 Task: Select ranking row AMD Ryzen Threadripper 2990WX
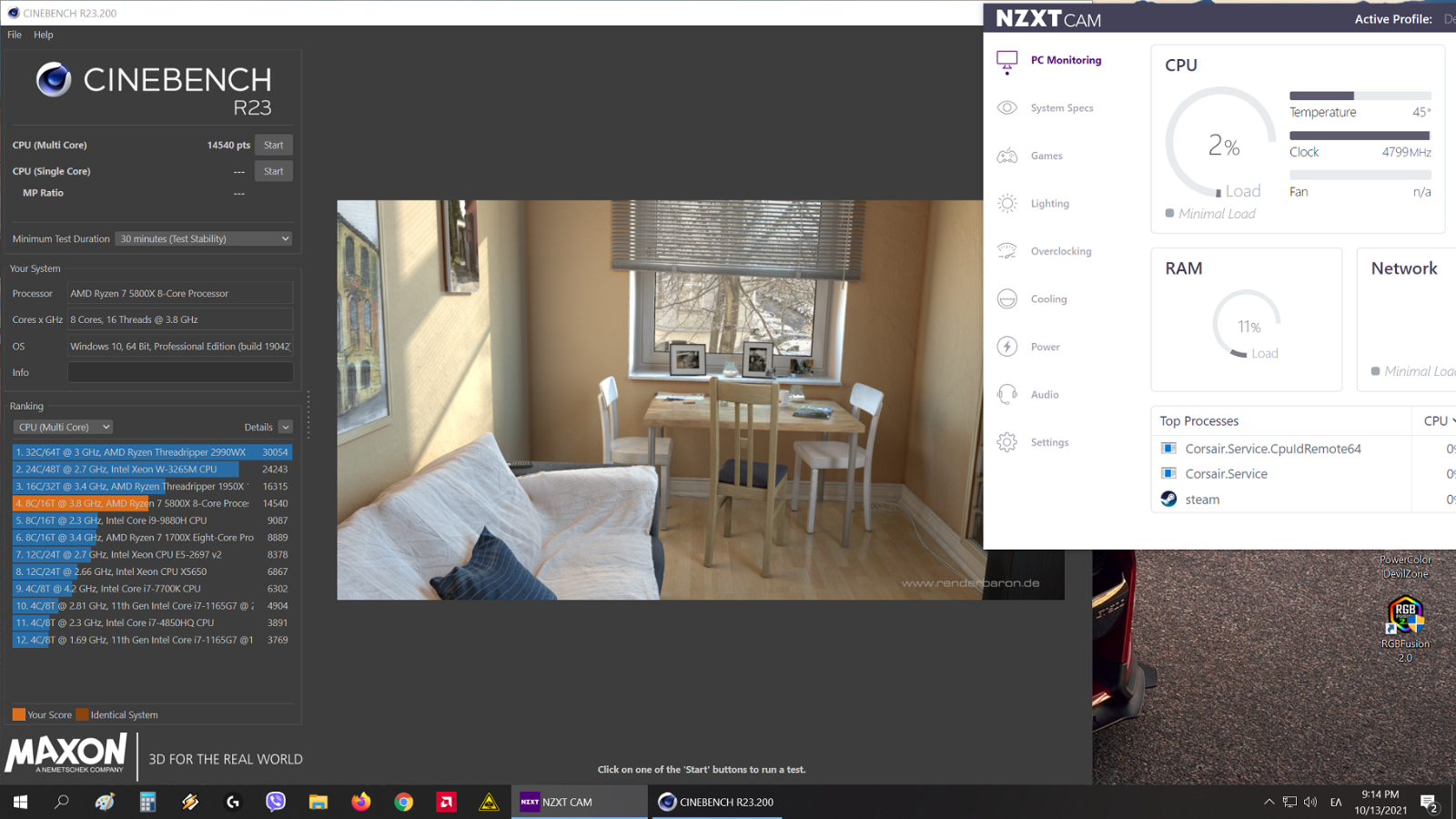(152, 452)
